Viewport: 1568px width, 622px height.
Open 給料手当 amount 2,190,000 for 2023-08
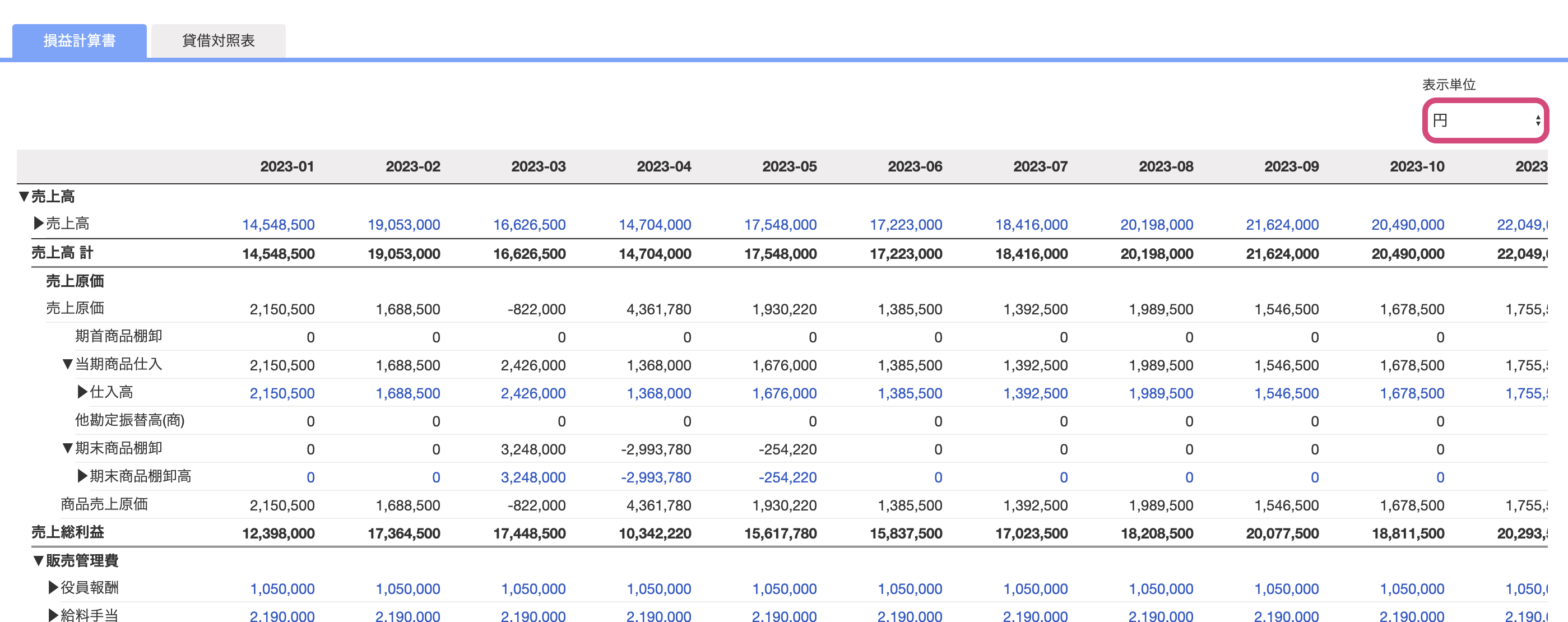coord(1160,615)
